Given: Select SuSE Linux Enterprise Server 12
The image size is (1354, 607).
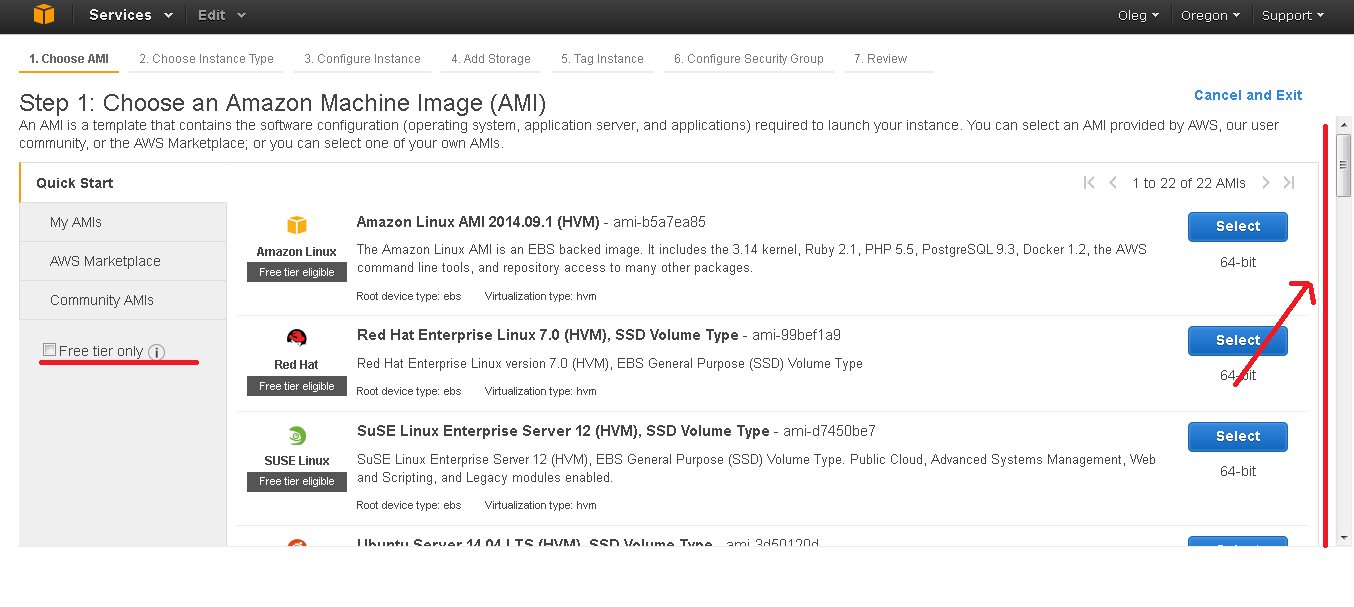Looking at the screenshot, I should (1238, 437).
